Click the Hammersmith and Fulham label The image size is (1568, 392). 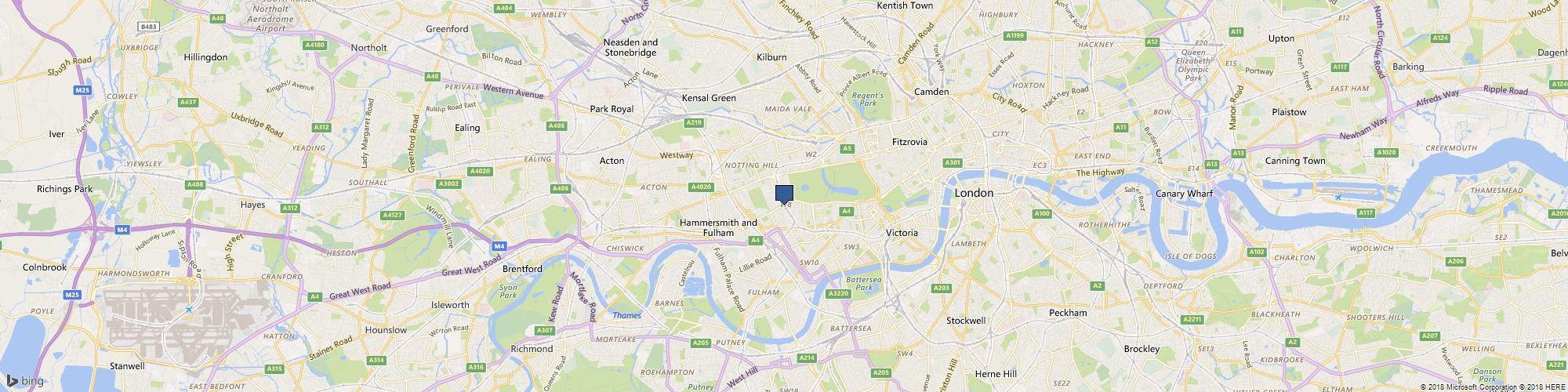pyautogui.click(x=718, y=227)
